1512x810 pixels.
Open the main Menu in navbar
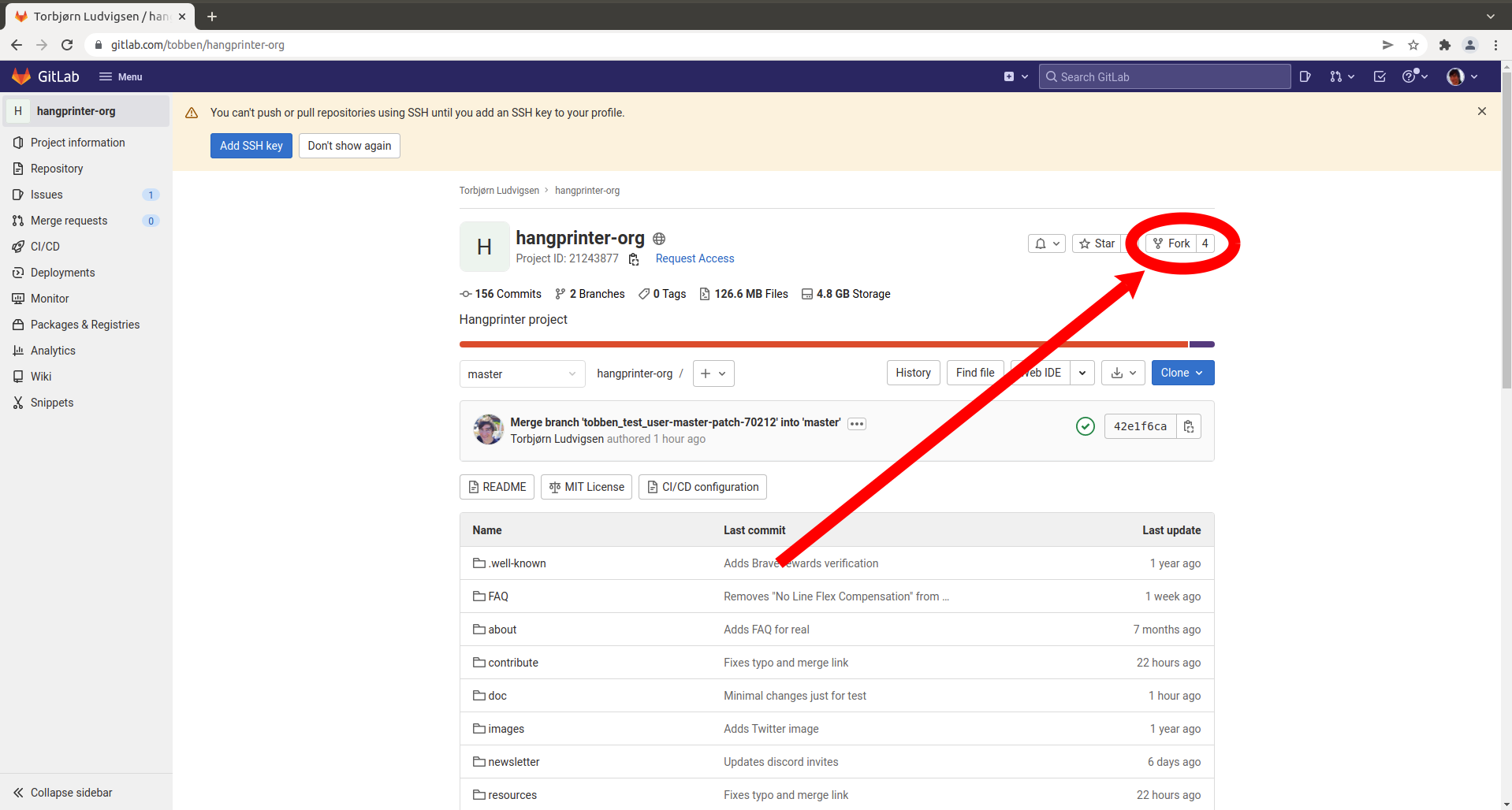[x=121, y=76]
